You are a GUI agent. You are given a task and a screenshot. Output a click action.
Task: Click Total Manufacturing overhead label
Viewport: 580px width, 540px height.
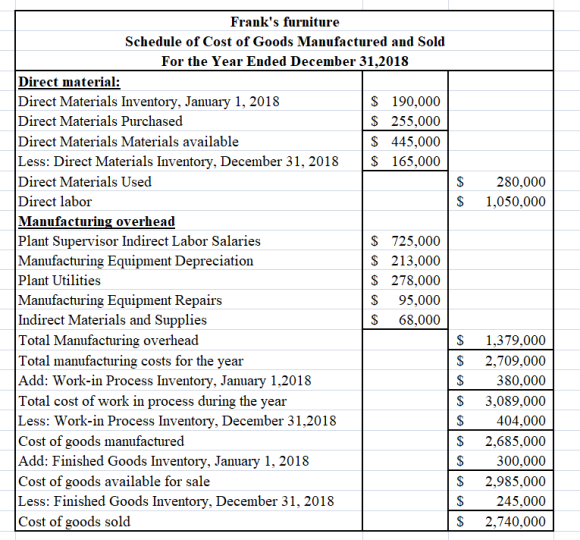click(x=108, y=340)
